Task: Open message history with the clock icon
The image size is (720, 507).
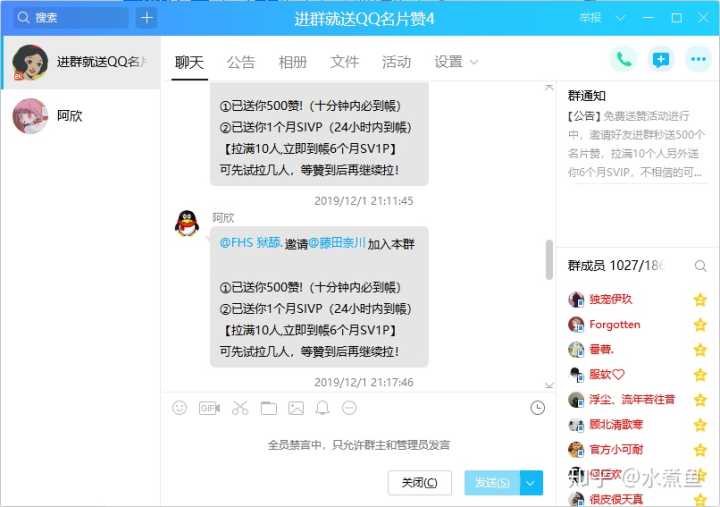Action: point(538,408)
